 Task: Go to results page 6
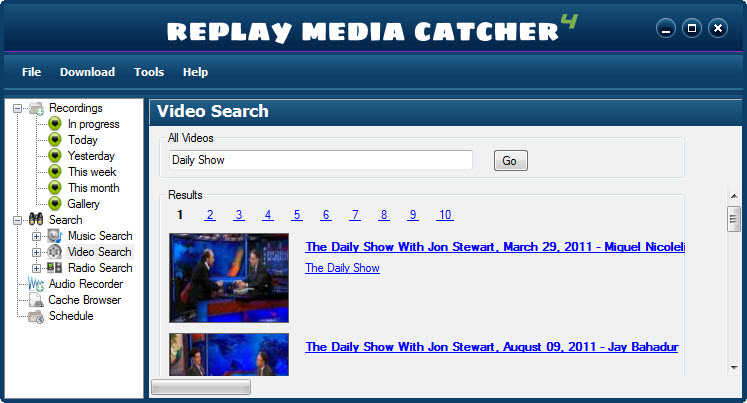click(326, 215)
